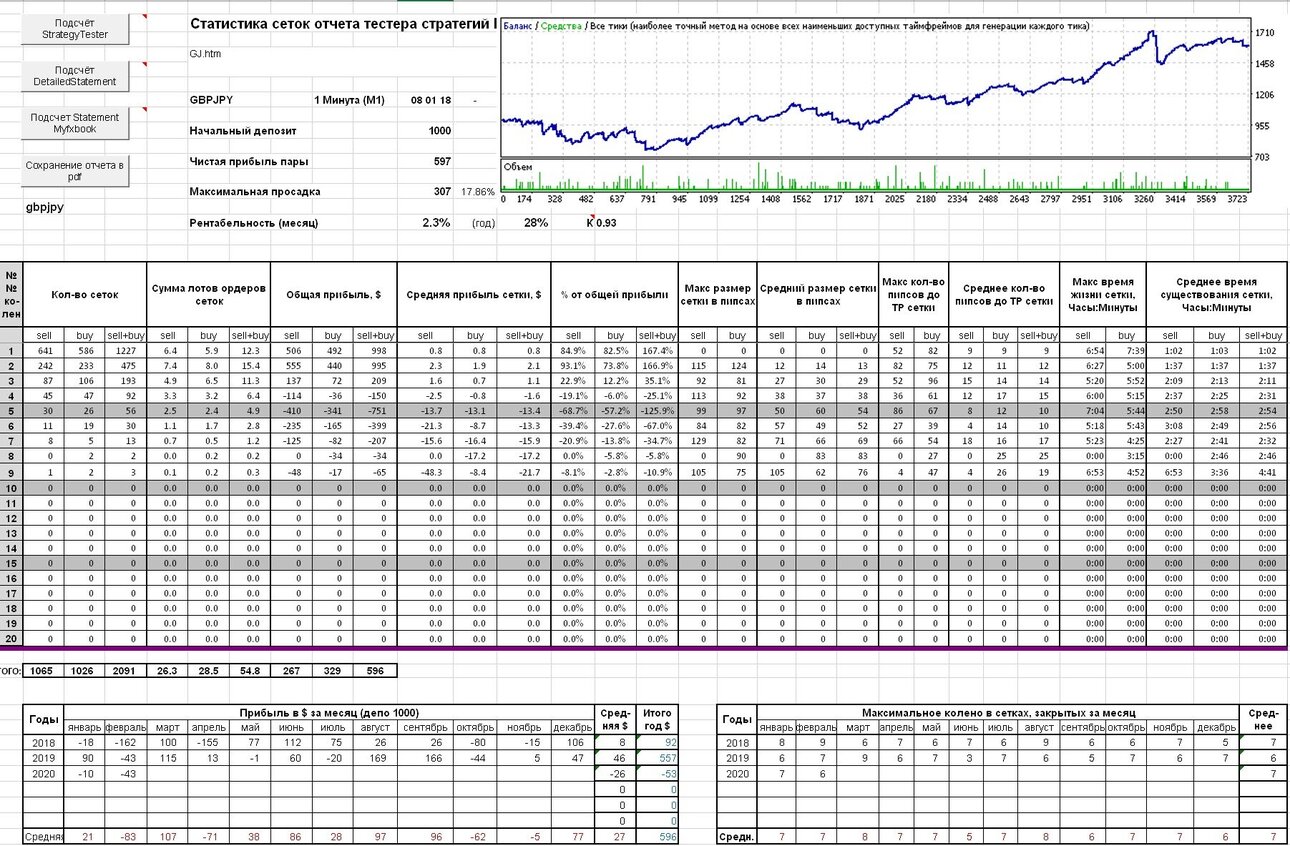Select the totals row value 1065

(44, 670)
